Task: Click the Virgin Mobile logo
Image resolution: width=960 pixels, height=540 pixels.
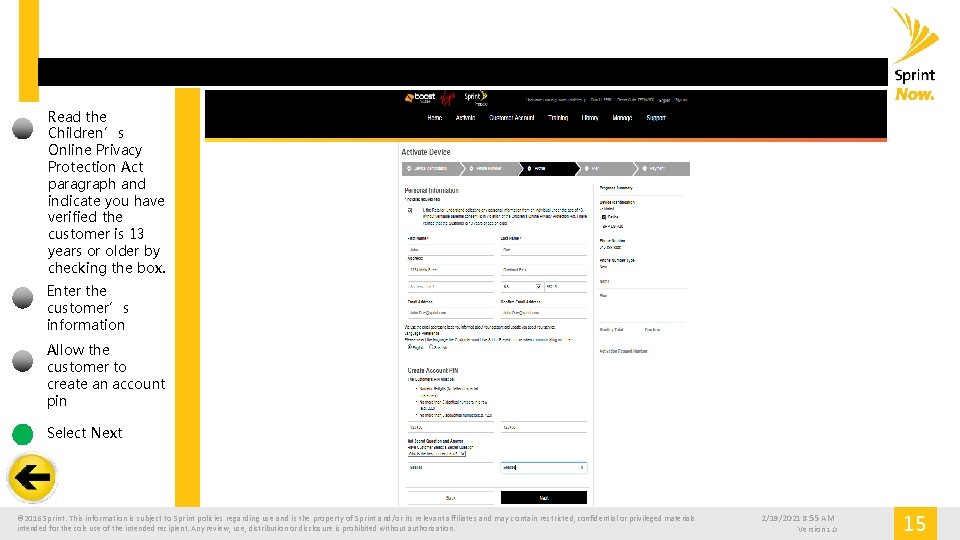Action: point(448,98)
